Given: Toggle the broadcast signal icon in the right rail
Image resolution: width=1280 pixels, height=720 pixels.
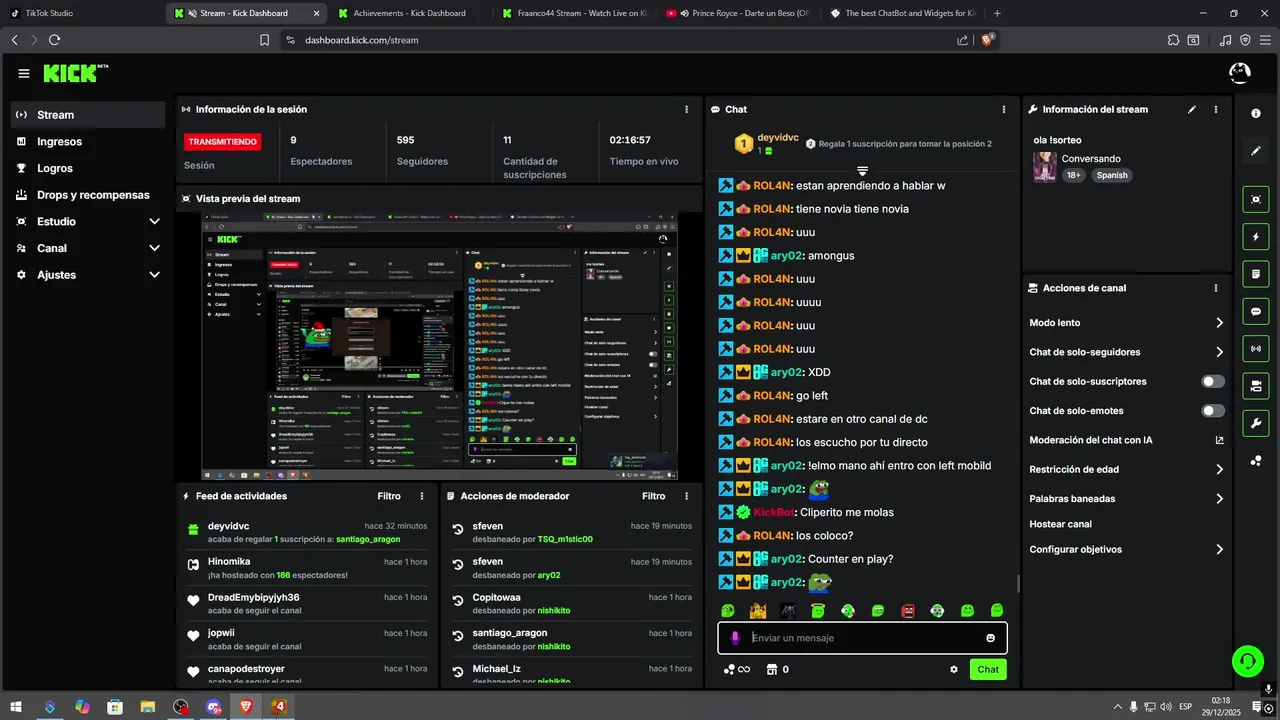Looking at the screenshot, I should (x=1256, y=349).
